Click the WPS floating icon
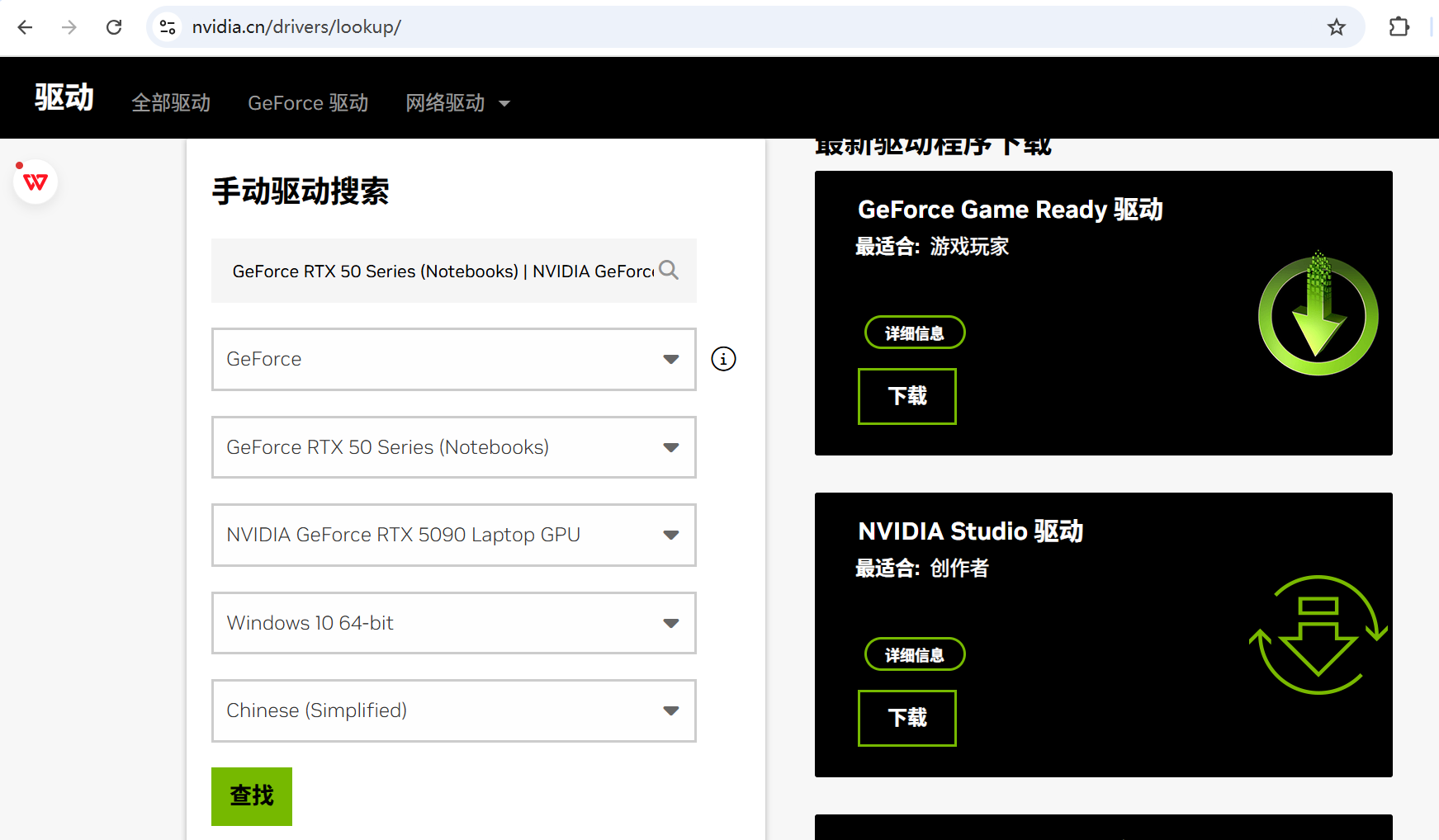Viewport: 1439px width, 840px height. (36, 182)
